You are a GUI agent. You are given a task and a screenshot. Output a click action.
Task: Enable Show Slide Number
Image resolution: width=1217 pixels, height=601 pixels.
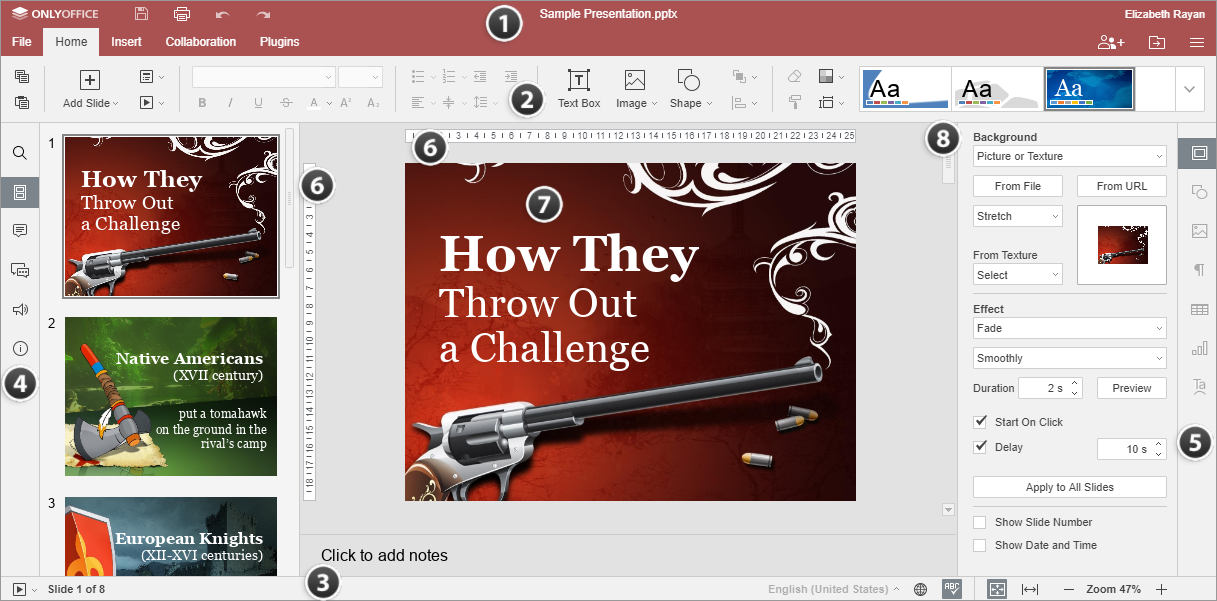pyautogui.click(x=979, y=522)
